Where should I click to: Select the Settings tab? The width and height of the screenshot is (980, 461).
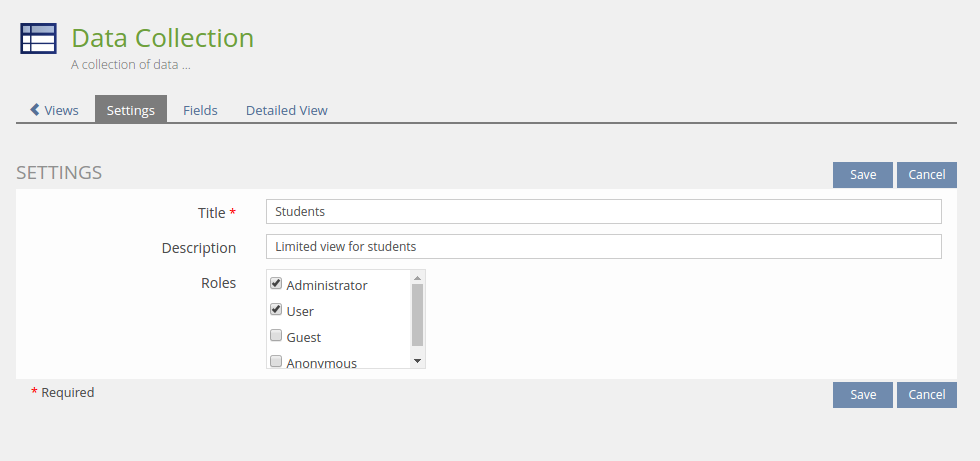(131, 110)
